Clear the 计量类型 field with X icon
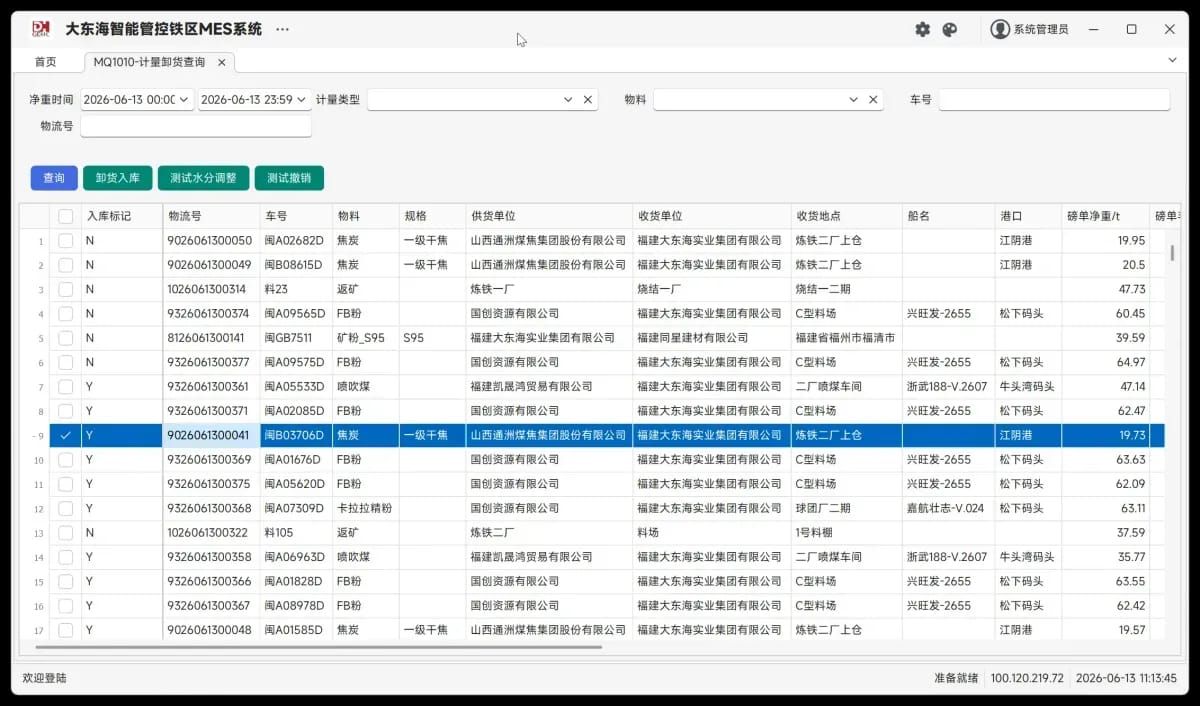 [587, 100]
